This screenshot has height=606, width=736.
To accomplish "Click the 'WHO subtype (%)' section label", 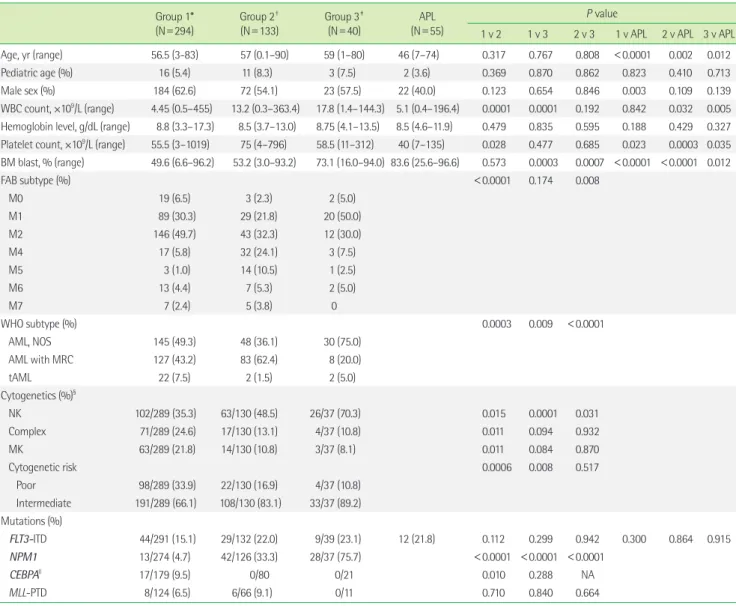I will pos(38,324).
